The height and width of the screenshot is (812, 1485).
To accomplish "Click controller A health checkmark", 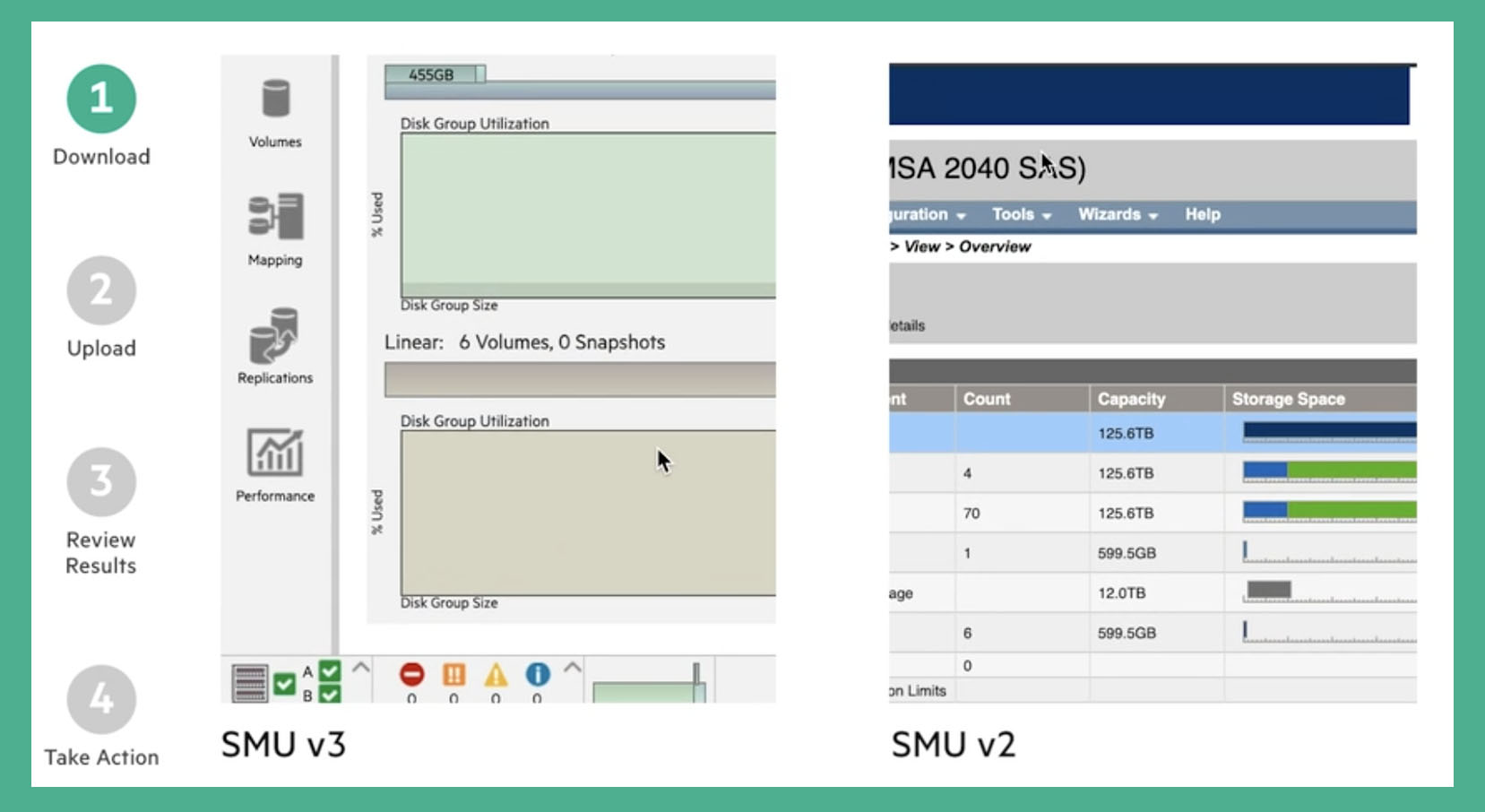I will pos(329,670).
